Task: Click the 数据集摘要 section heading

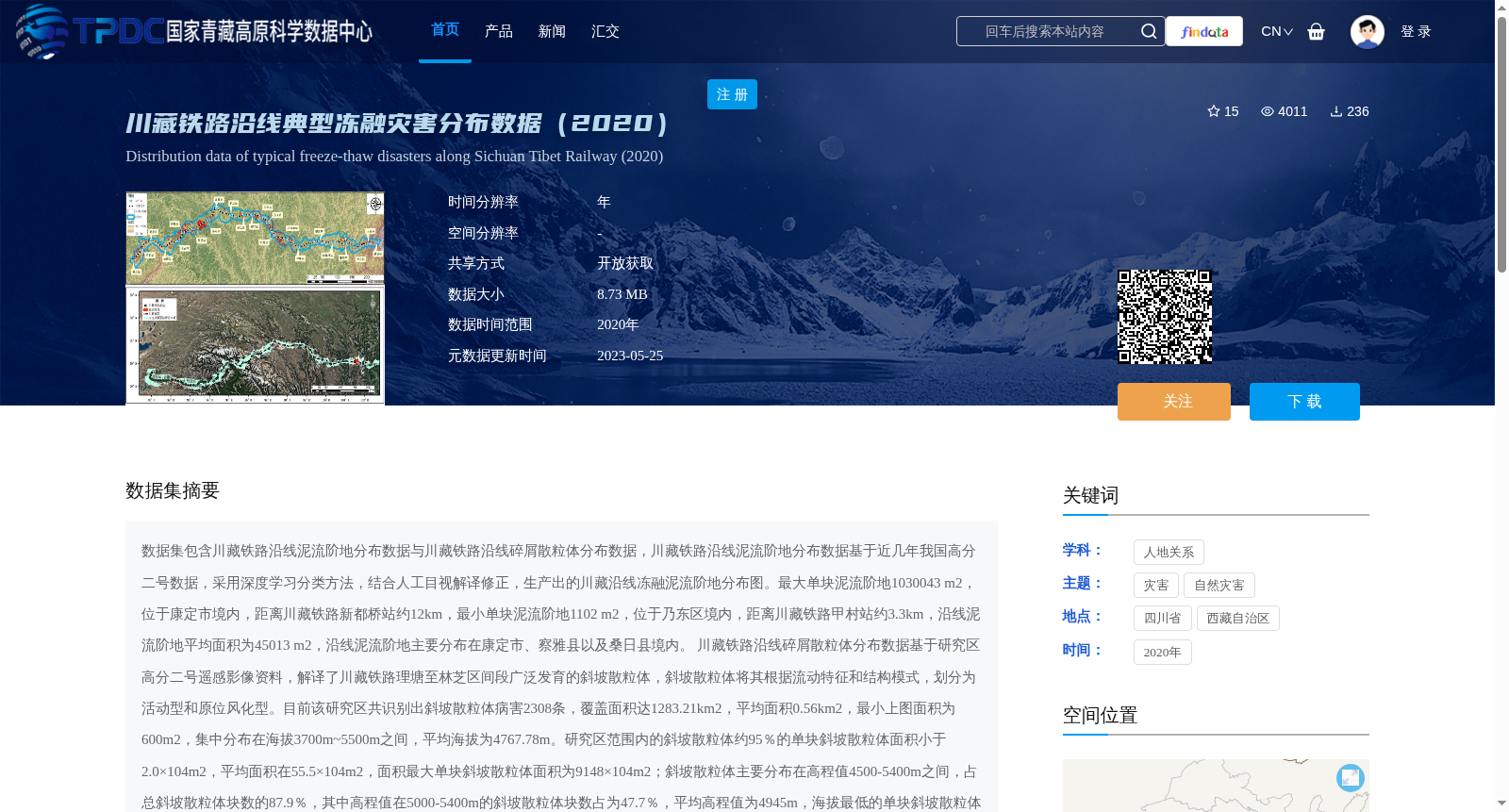Action: (173, 490)
